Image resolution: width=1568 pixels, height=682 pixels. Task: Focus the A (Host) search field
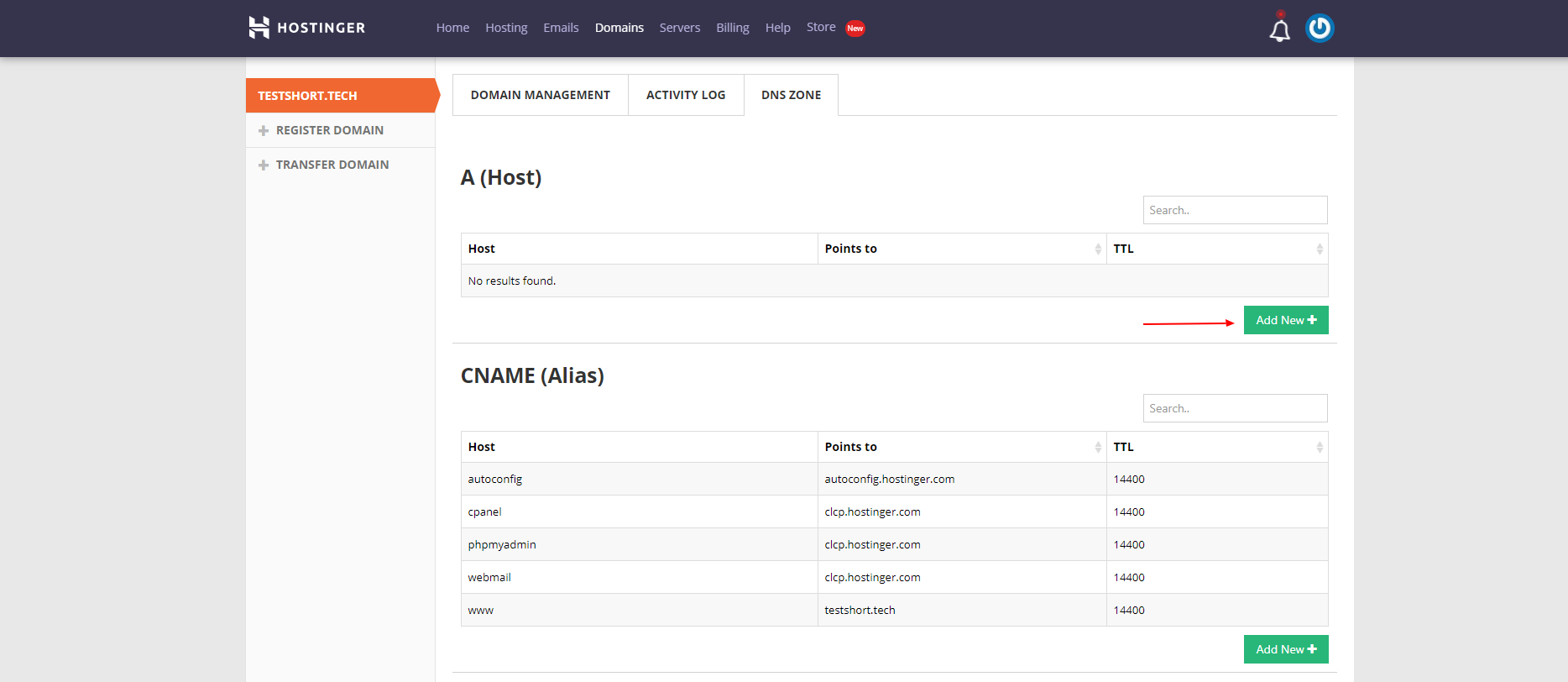[x=1235, y=210]
